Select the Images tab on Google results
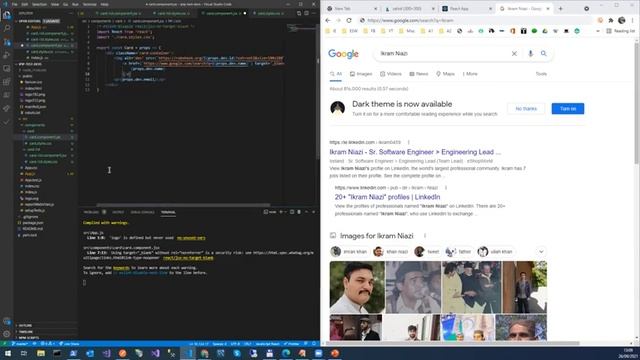Image resolution: width=640 pixels, height=360 pixels. [x=361, y=74]
